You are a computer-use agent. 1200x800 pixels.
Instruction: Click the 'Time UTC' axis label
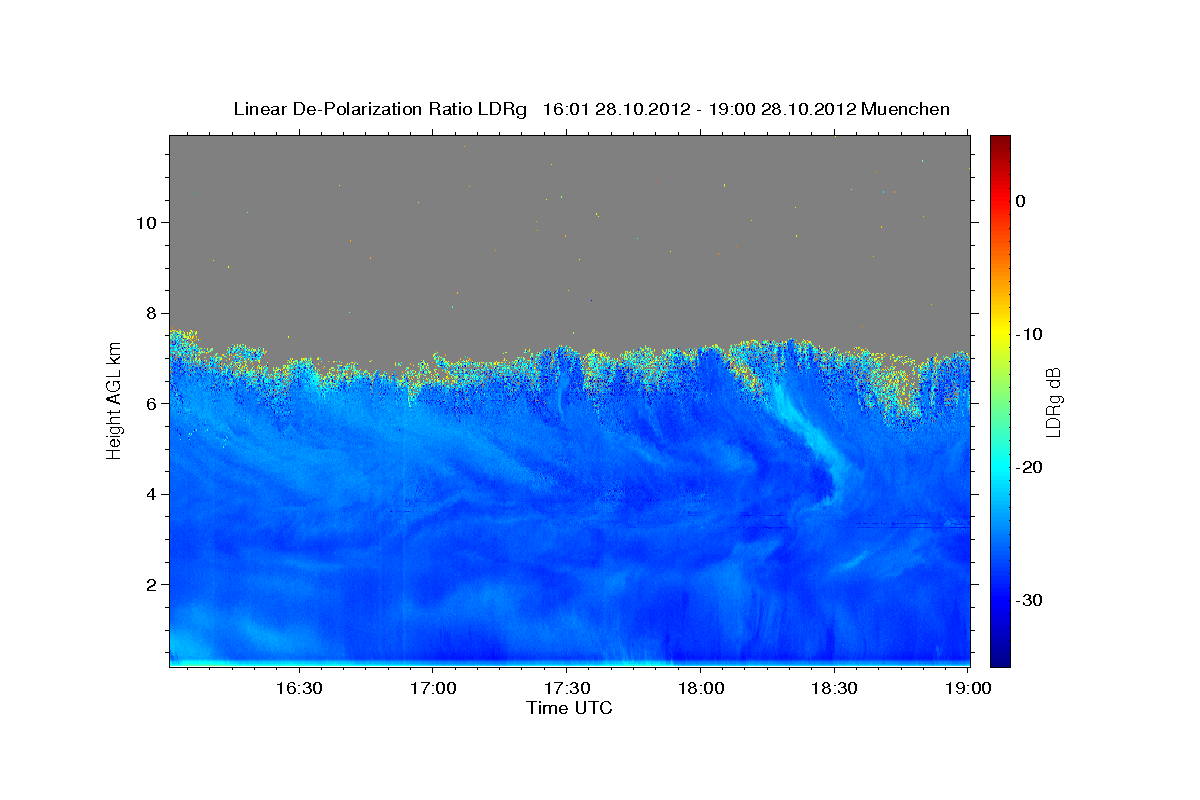[569, 708]
